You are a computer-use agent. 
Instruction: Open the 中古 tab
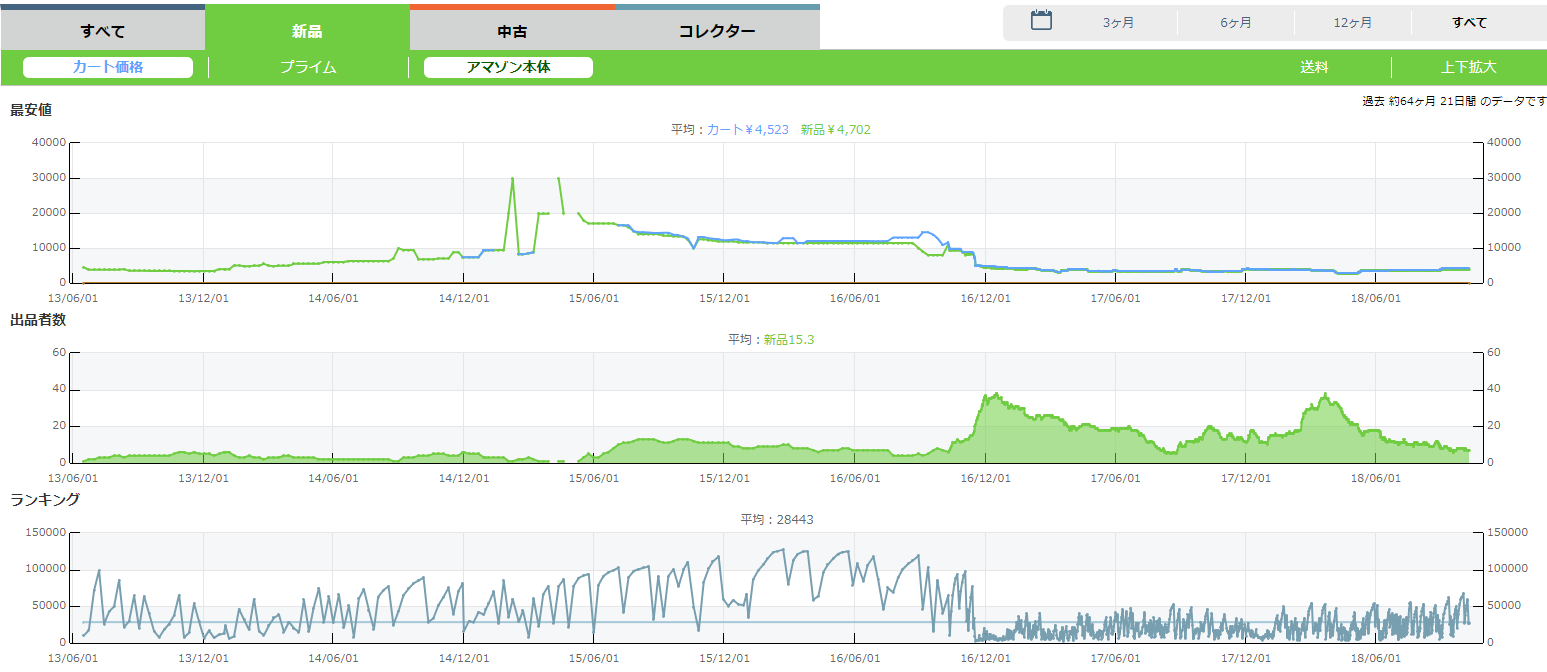pyautogui.click(x=512, y=30)
